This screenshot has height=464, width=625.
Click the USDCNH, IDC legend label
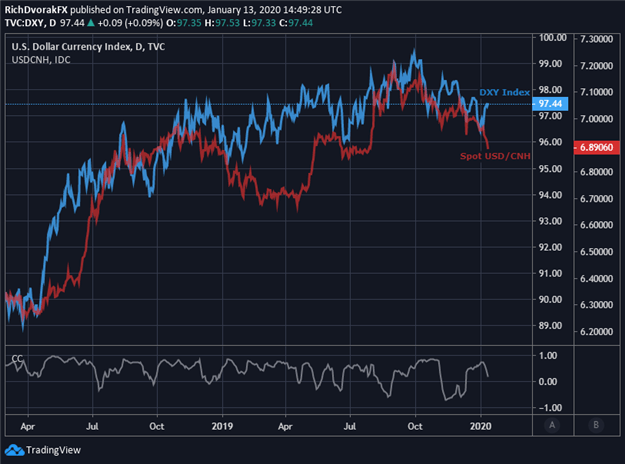click(x=41, y=60)
